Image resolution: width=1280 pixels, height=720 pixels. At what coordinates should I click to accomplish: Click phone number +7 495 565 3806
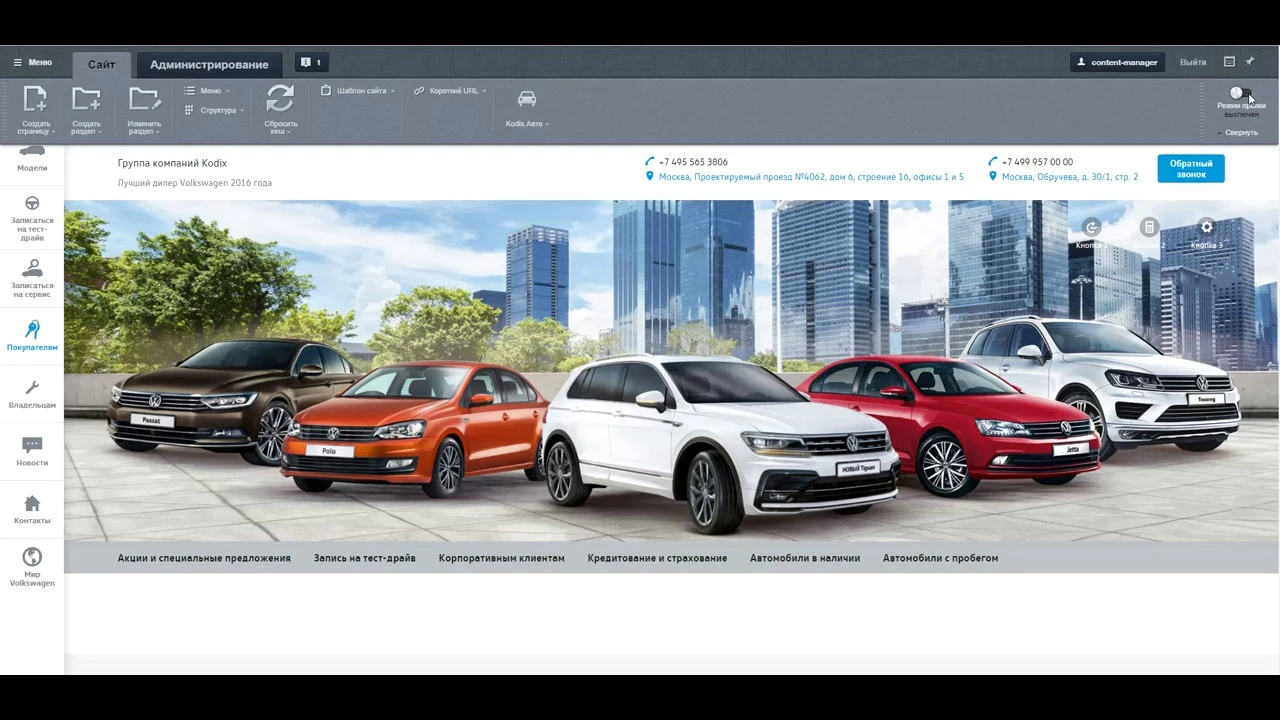pyautogui.click(x=693, y=162)
